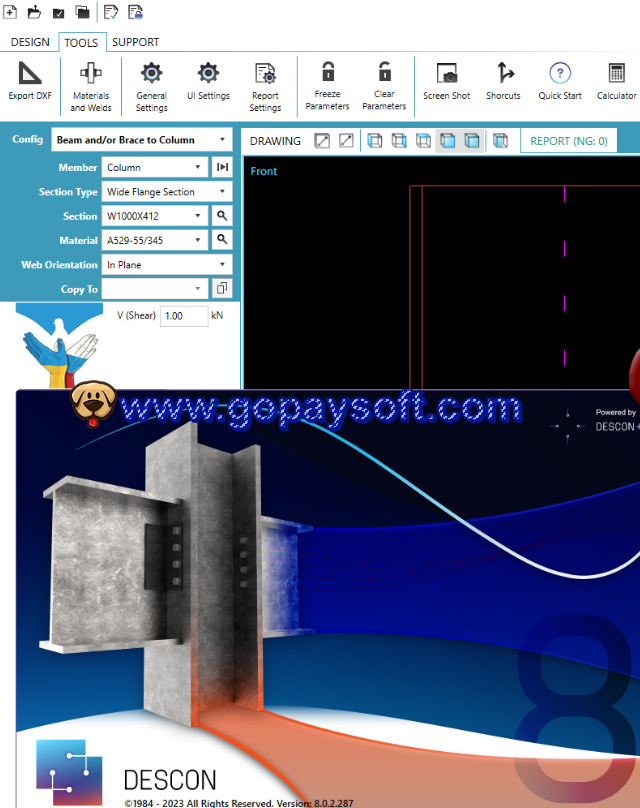The height and width of the screenshot is (808, 640).
Task: Open the Shorcuts tool
Action: pos(503,81)
